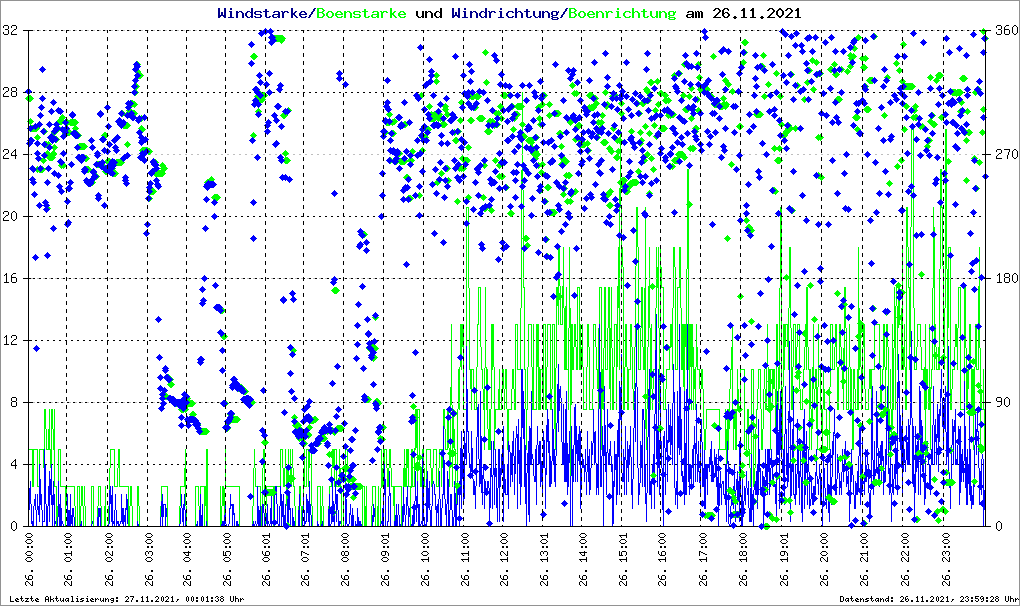Click the '26. 14:00' time axis label

coord(585,560)
